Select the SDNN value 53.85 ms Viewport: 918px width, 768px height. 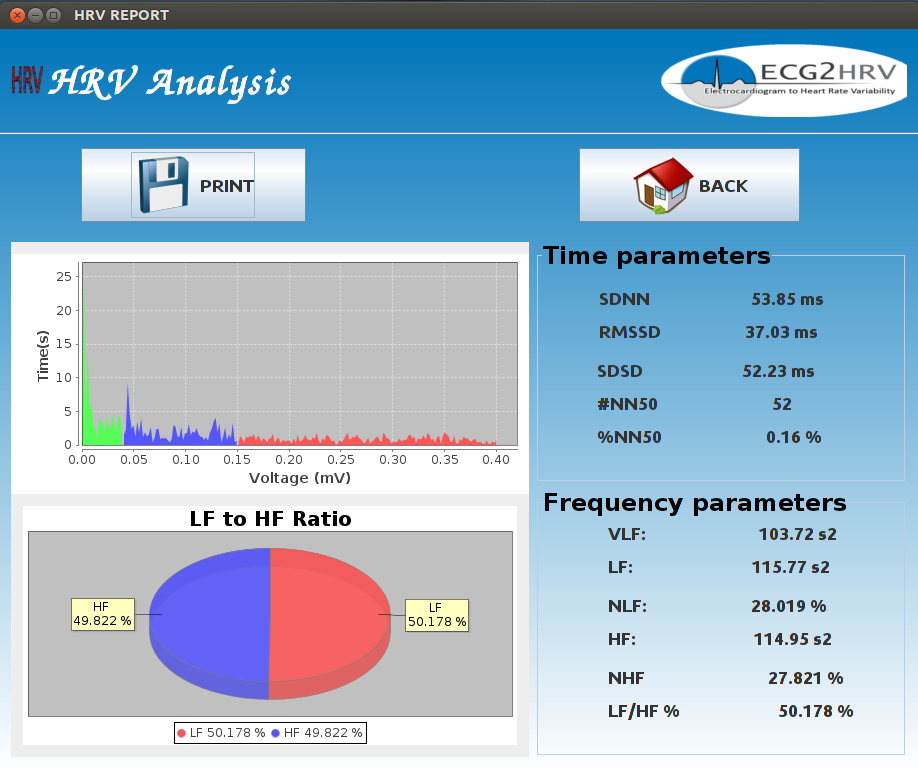pos(787,299)
